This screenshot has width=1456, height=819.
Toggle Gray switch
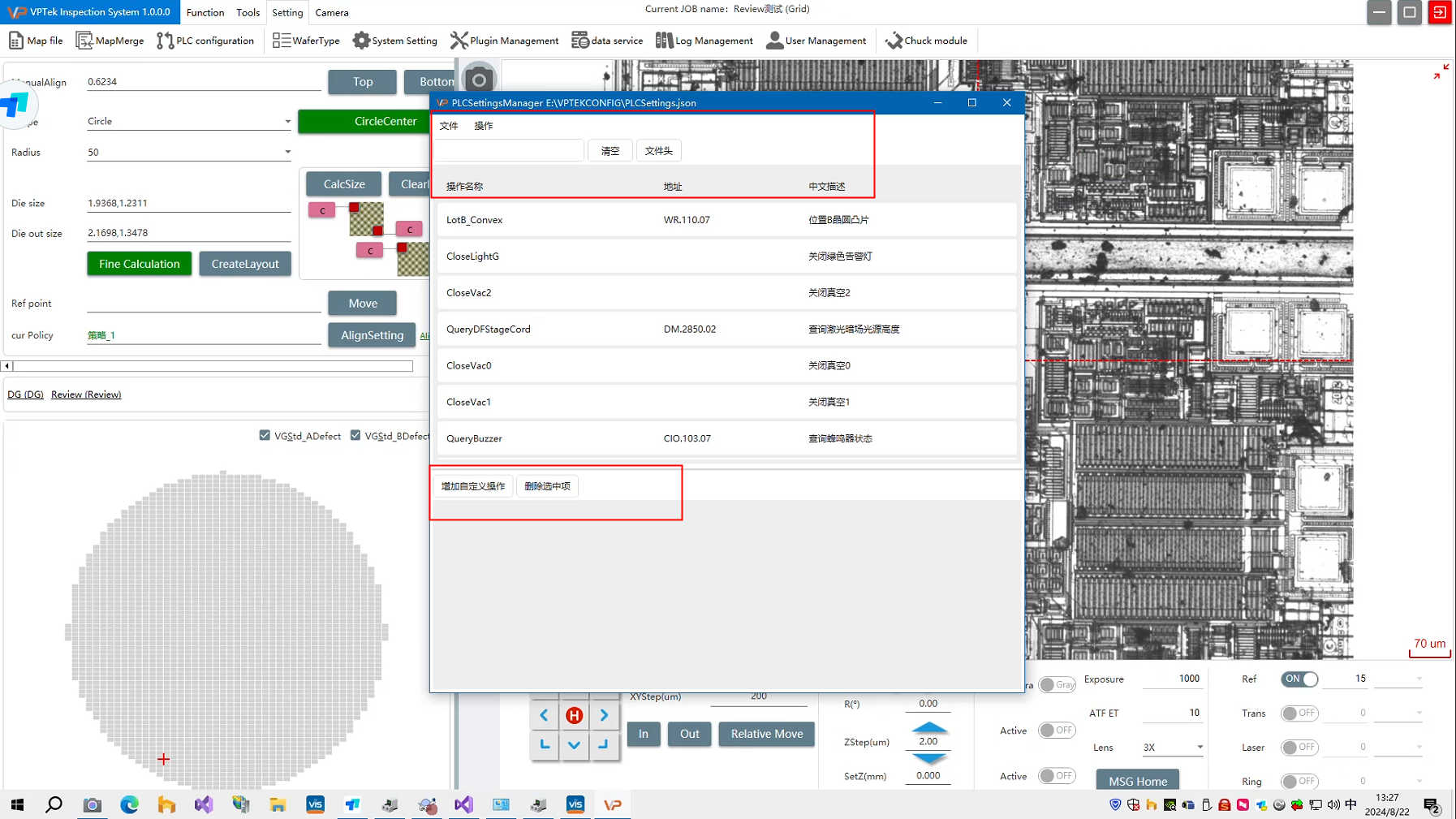[x=1058, y=684]
